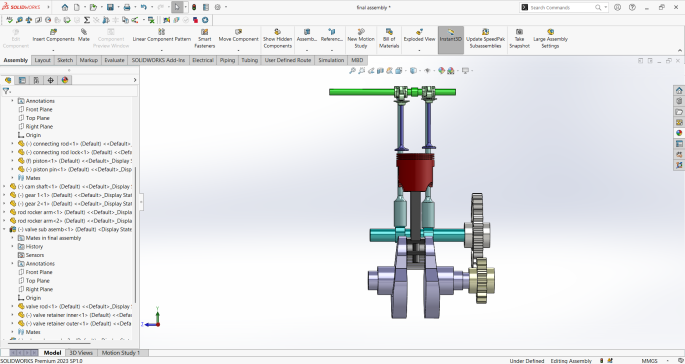Click the Search Commands input field
The image size is (685, 364).
point(561,7)
